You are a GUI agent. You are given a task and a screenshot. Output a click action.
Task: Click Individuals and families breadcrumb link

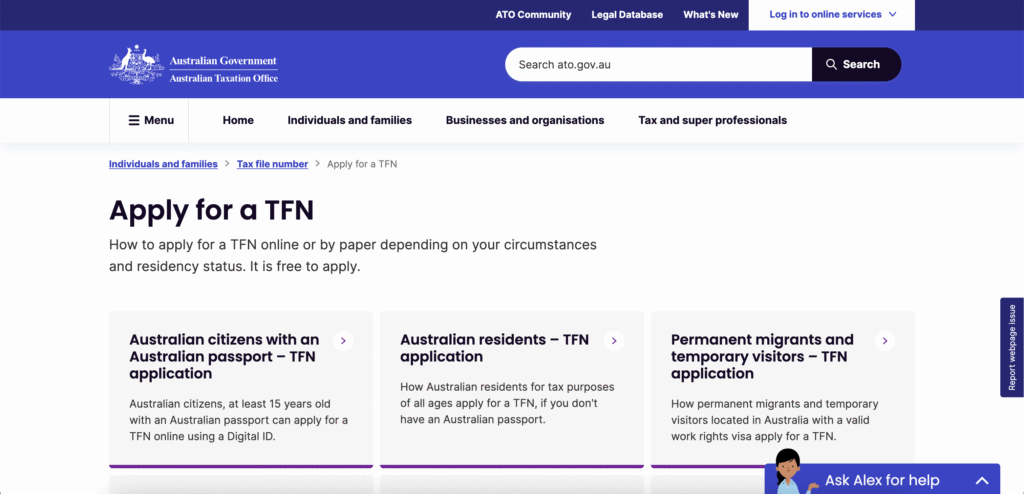tap(163, 164)
